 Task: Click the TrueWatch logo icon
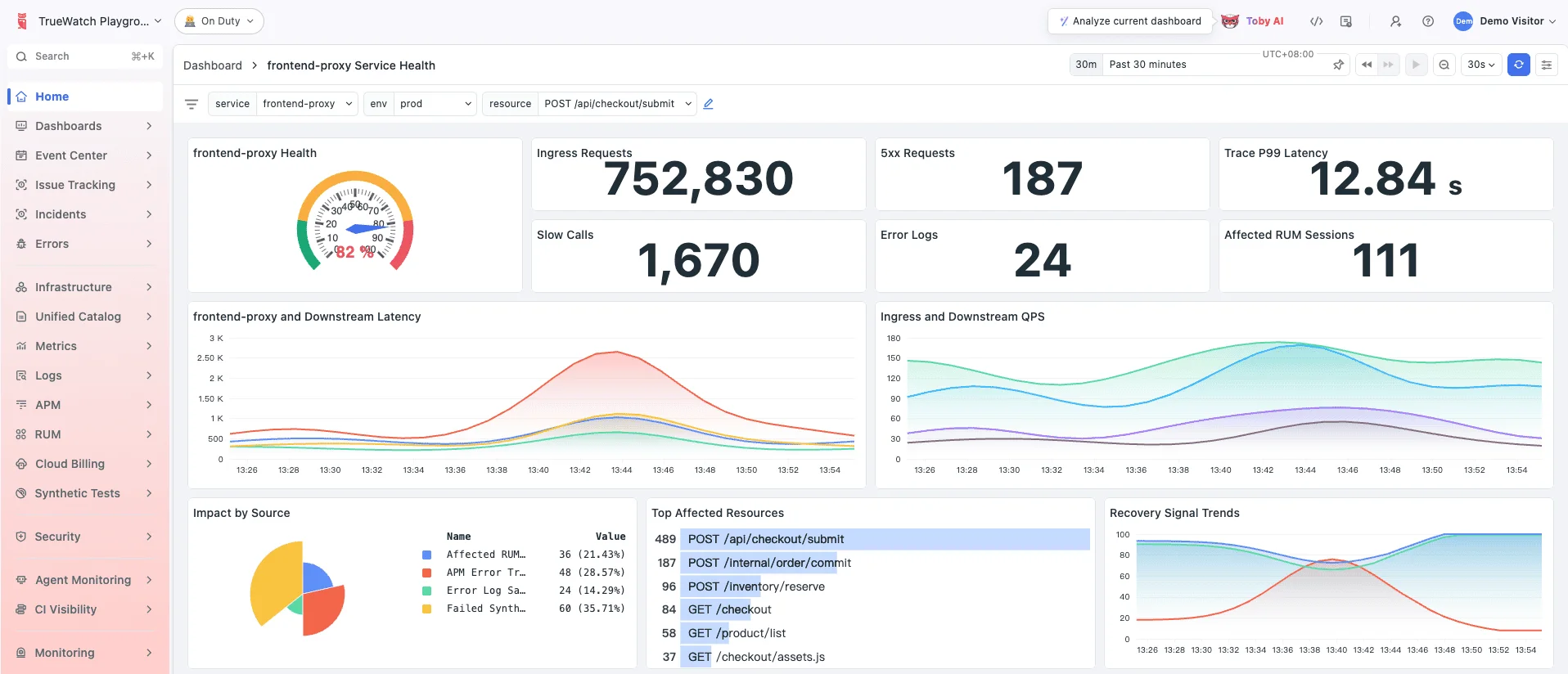(x=22, y=21)
